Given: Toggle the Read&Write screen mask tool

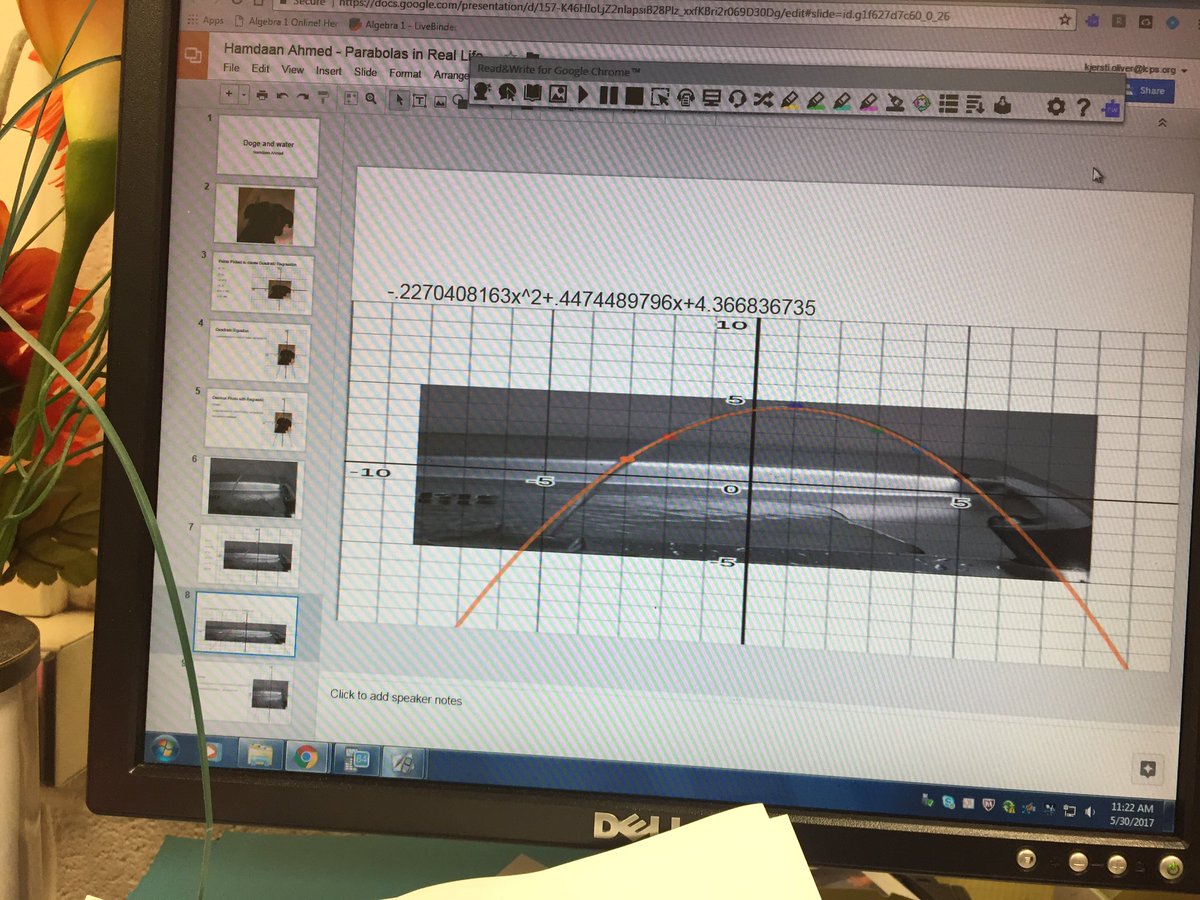Looking at the screenshot, I should pyautogui.click(x=712, y=98).
